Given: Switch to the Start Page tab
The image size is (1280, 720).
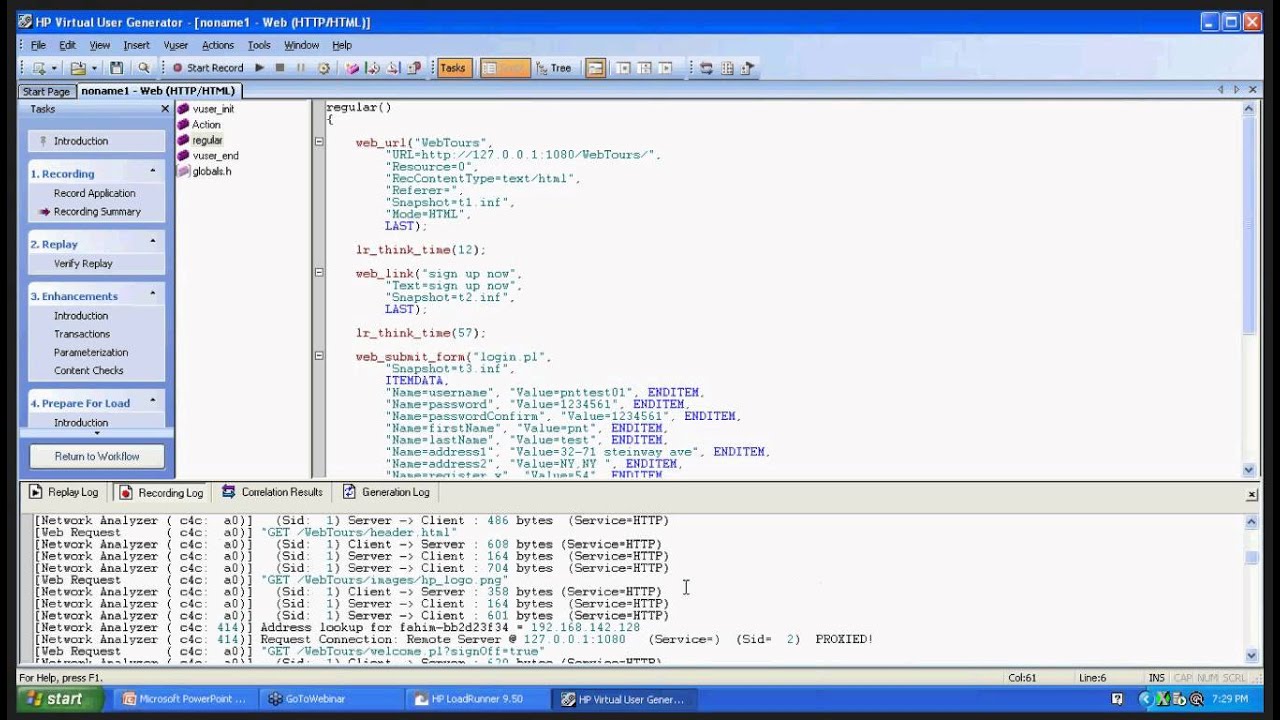Looking at the screenshot, I should pyautogui.click(x=46, y=91).
